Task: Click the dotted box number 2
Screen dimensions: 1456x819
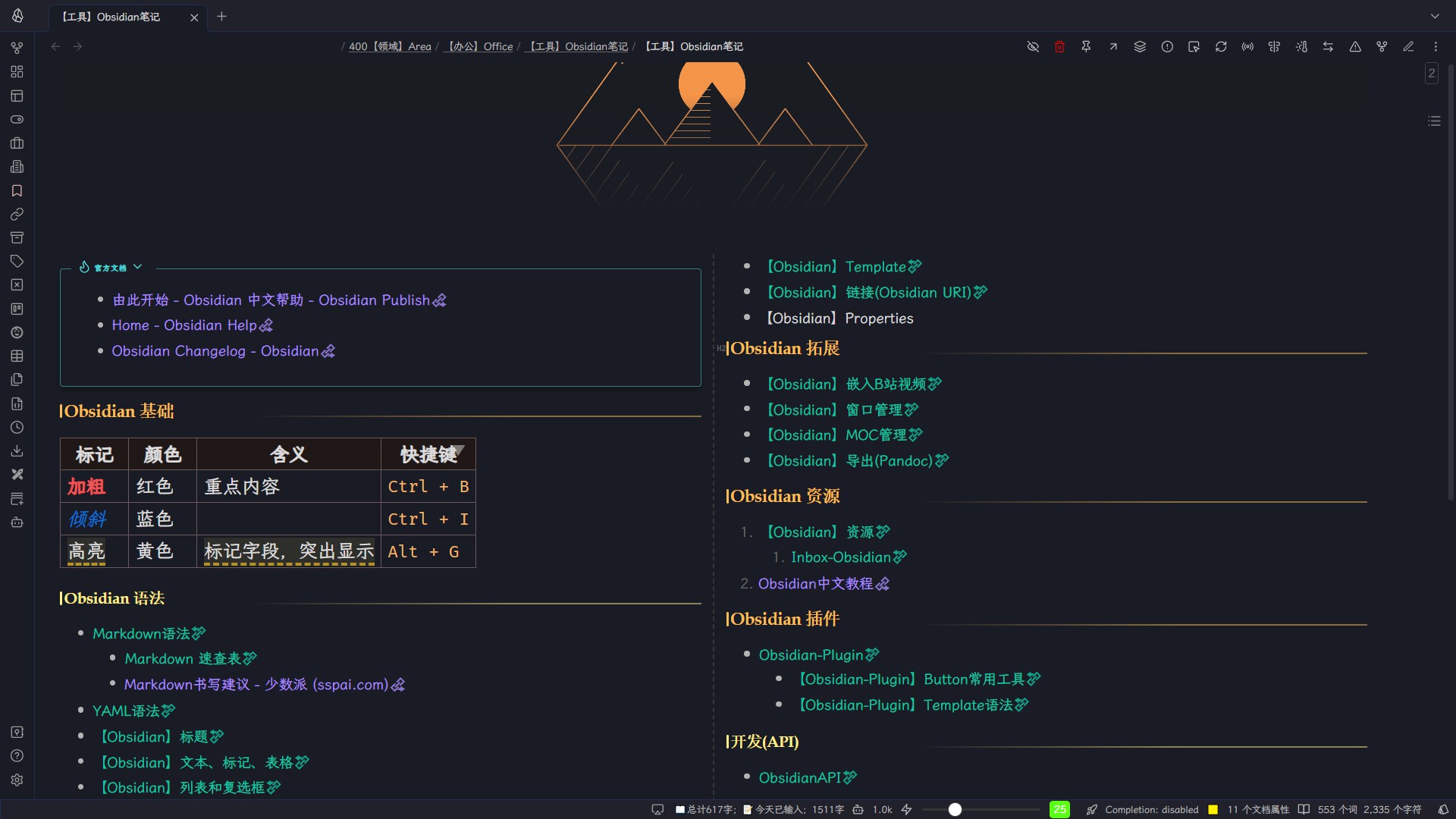Action: [1431, 73]
